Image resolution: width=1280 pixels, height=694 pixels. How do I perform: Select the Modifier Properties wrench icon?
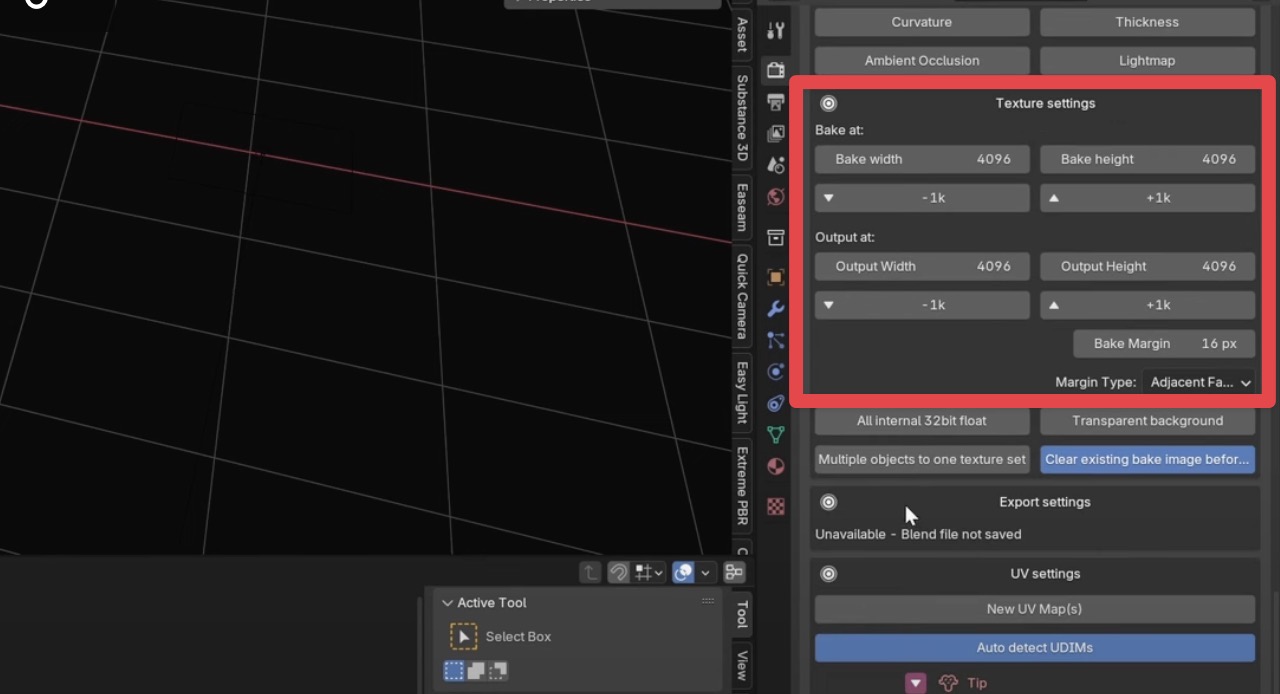[x=775, y=309]
